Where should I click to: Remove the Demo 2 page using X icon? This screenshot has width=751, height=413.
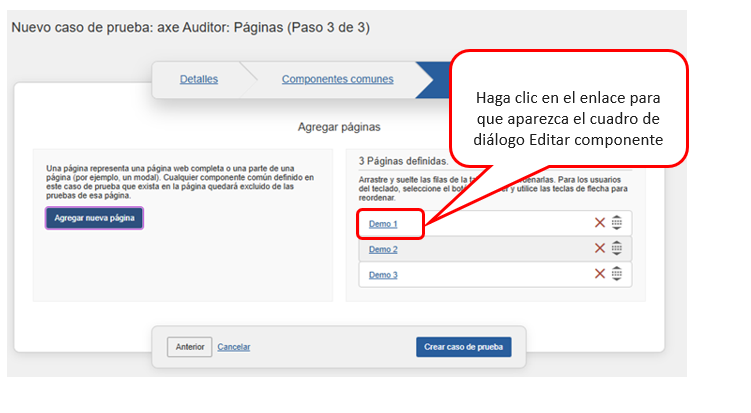tap(600, 248)
